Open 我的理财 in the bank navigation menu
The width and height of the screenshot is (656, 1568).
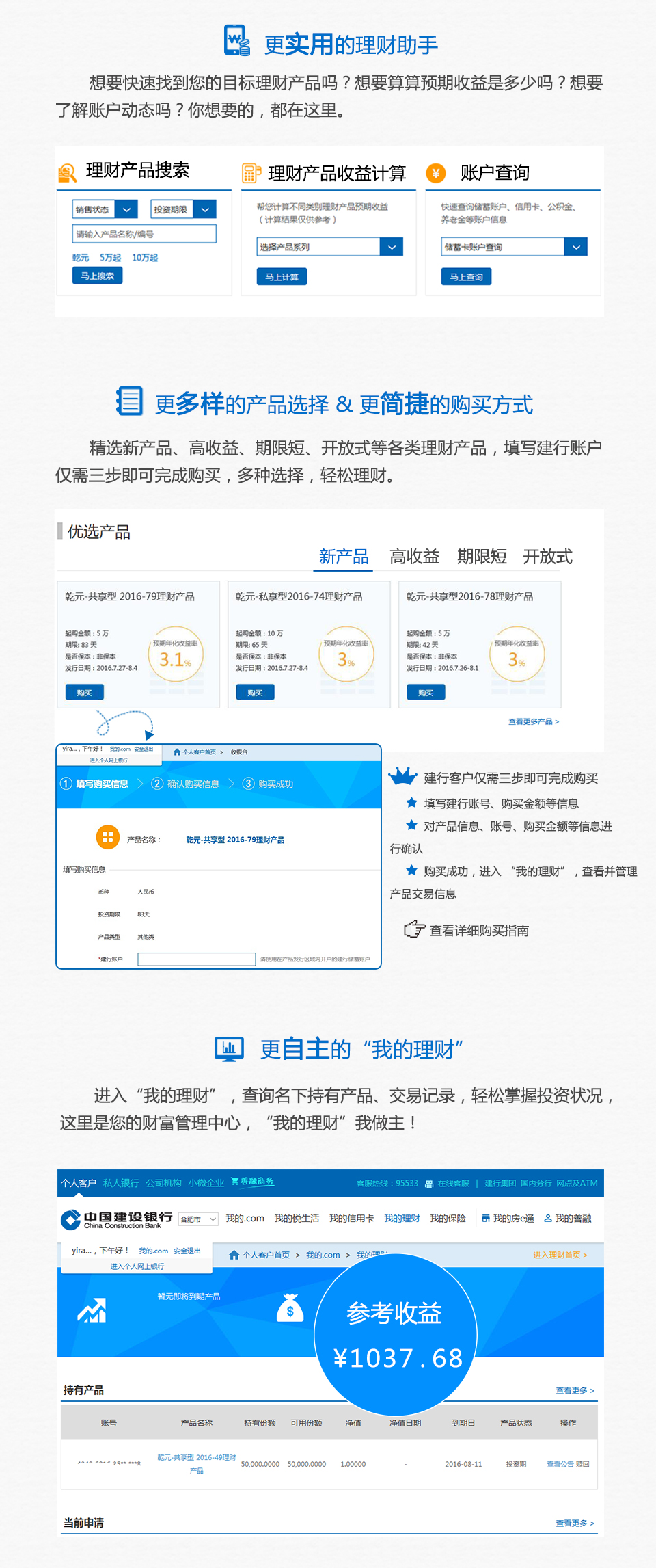[402, 1219]
